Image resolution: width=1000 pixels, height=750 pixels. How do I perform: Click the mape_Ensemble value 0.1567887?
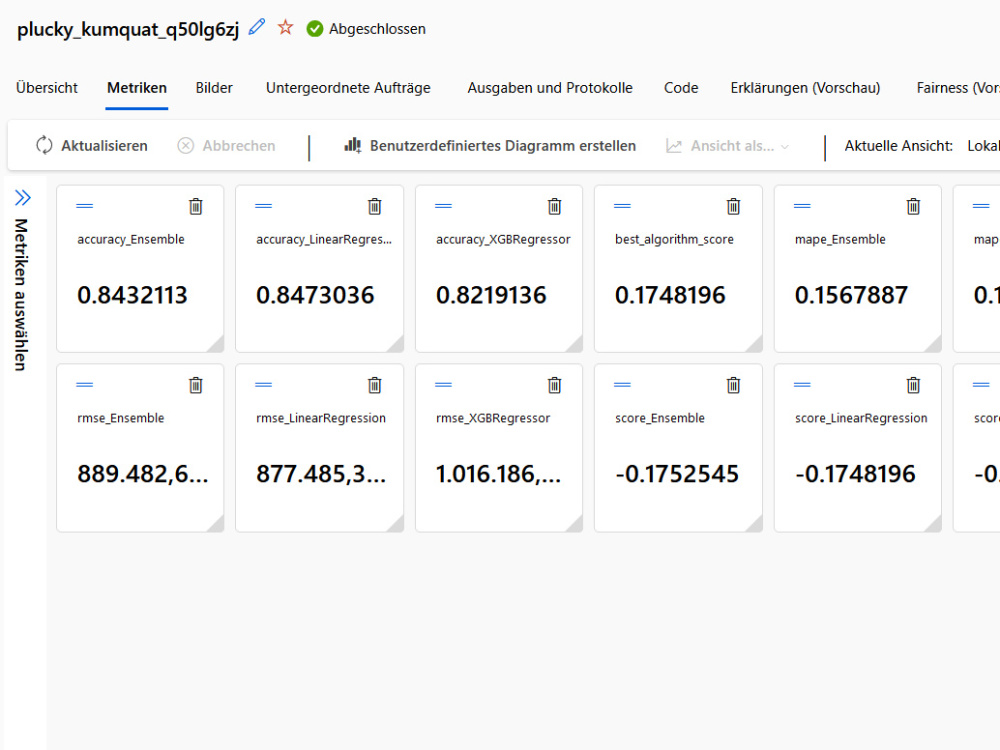click(851, 295)
